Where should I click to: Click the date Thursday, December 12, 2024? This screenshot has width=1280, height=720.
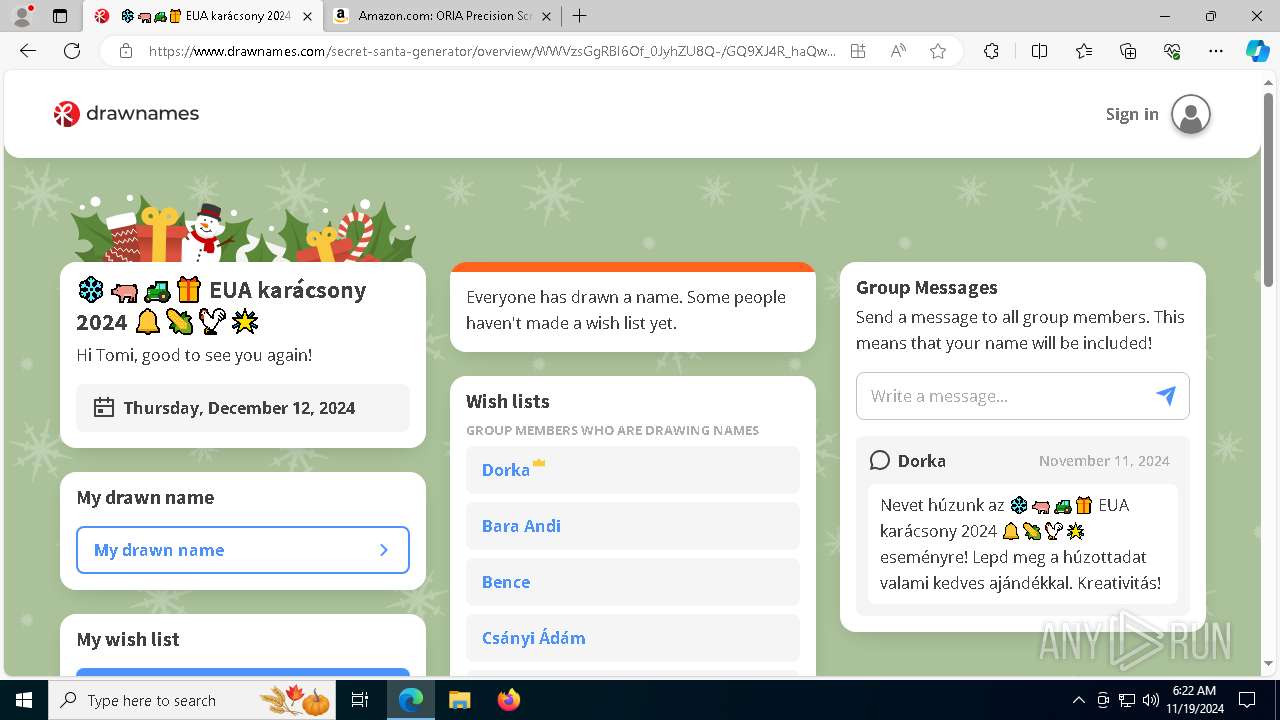point(240,408)
